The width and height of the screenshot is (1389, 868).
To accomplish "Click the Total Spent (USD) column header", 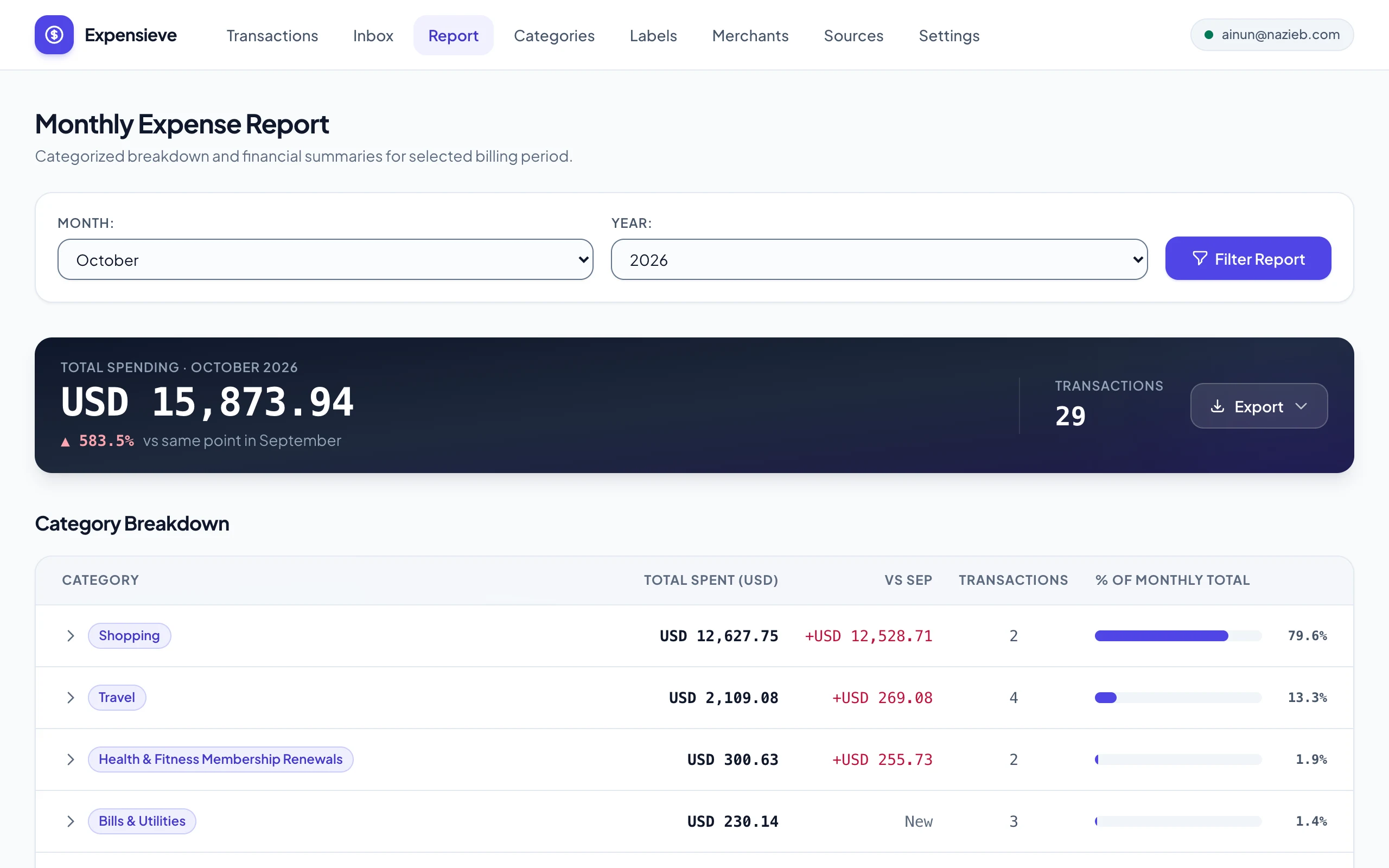I will pos(711,580).
